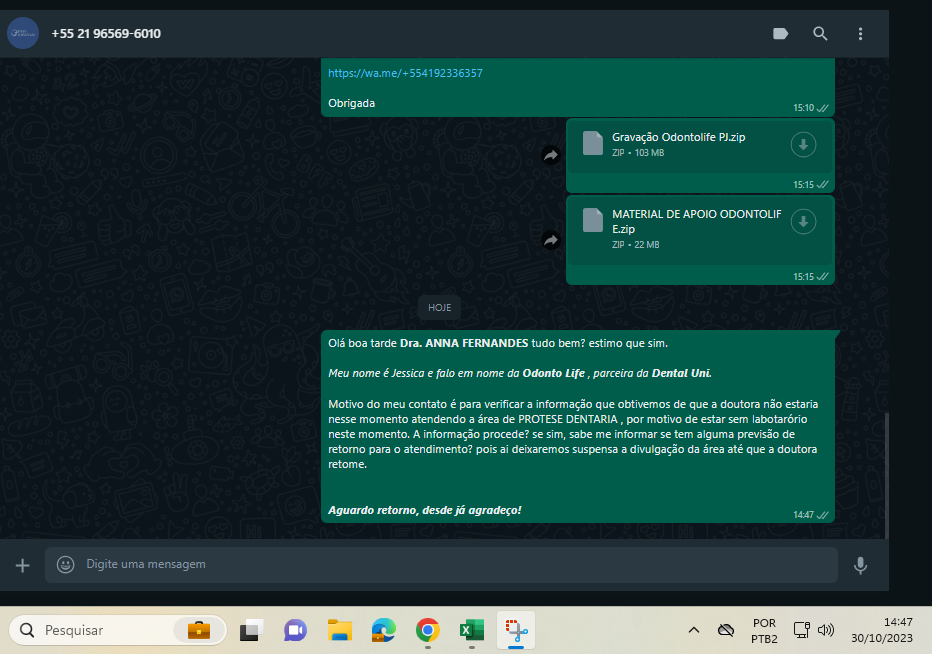Click the chat scrollbar thumb
Screen dimensions: 932x654
coord(886,474)
